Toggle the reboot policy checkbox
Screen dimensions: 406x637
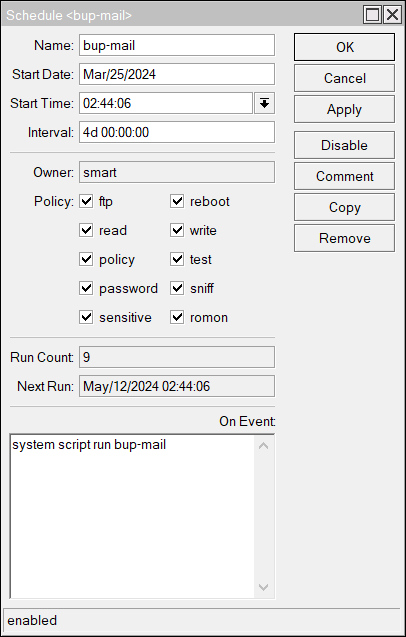tap(177, 201)
